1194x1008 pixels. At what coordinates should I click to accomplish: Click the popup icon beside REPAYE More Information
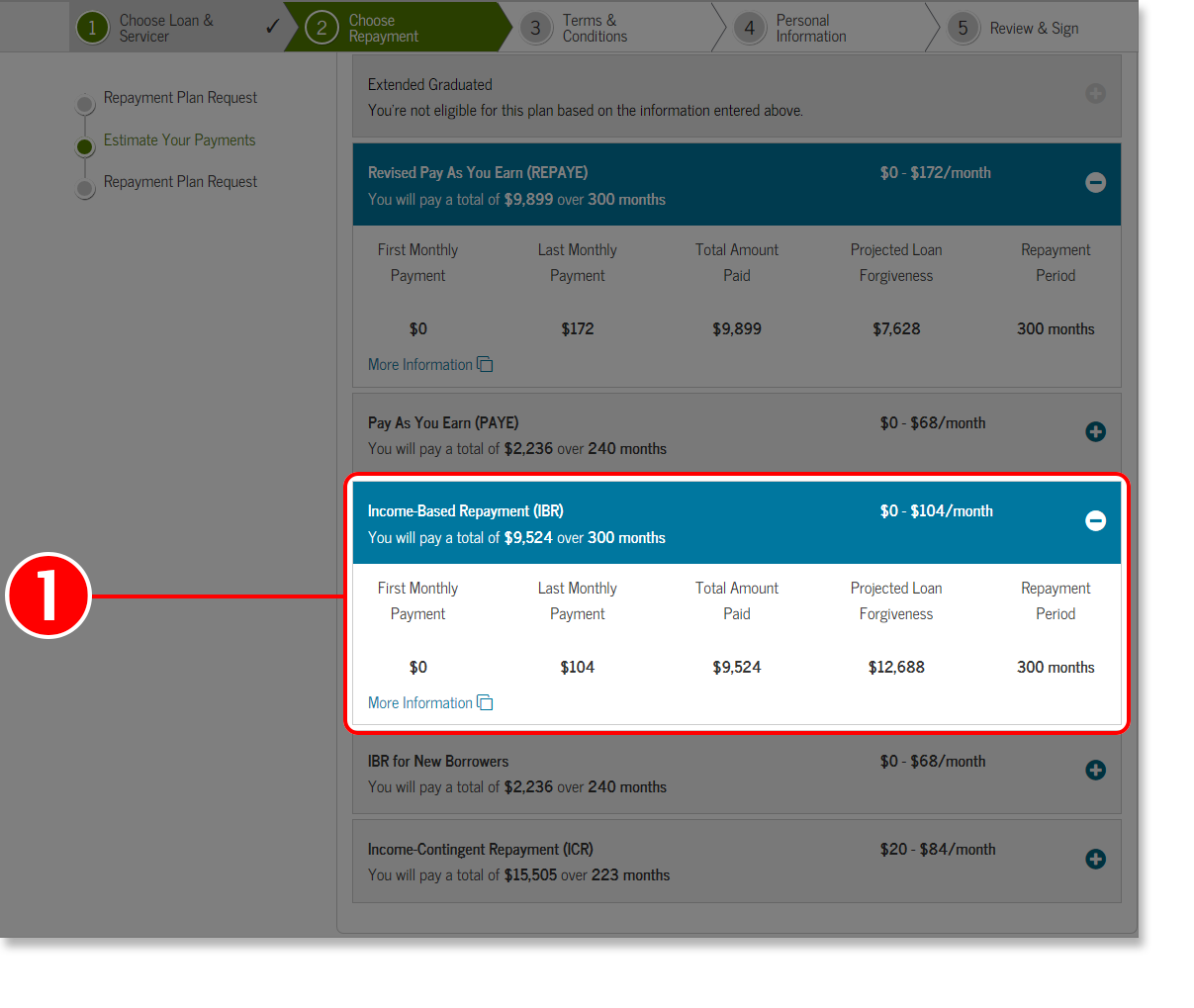(x=485, y=364)
